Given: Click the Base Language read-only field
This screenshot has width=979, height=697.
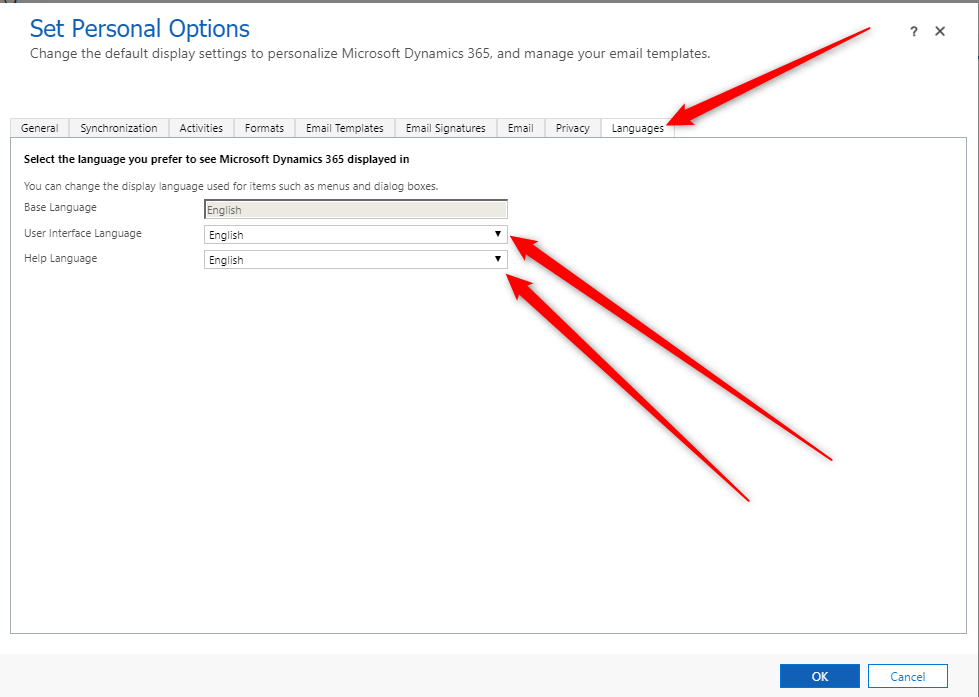Looking at the screenshot, I should point(355,210).
